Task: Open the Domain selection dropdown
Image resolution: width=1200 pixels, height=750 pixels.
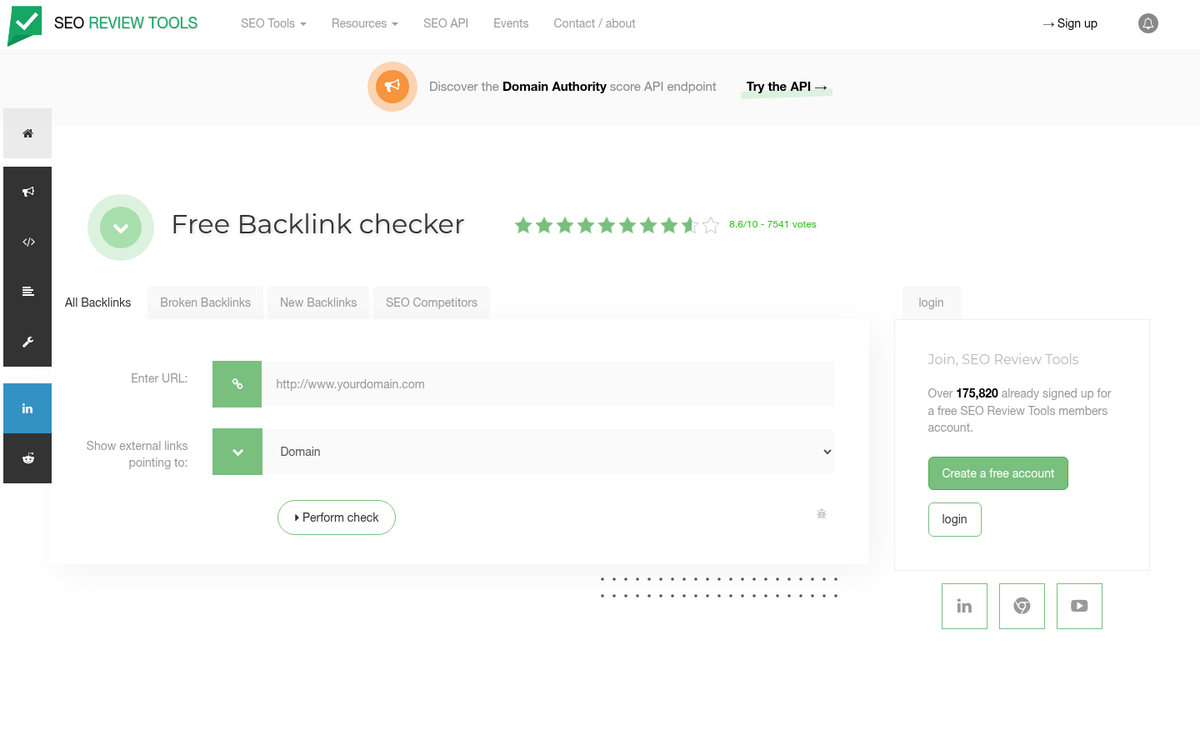Action: [550, 451]
